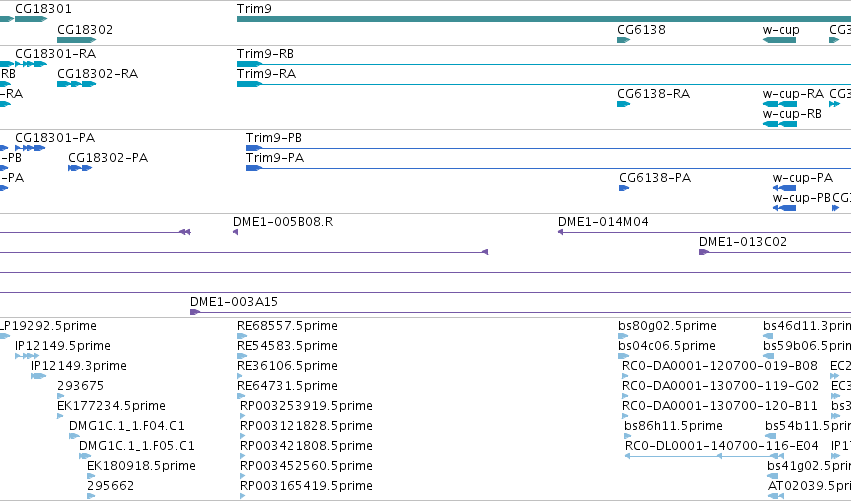Click the CG18302 gene glyph
Screen dimensions: 851x501
pos(77,40)
